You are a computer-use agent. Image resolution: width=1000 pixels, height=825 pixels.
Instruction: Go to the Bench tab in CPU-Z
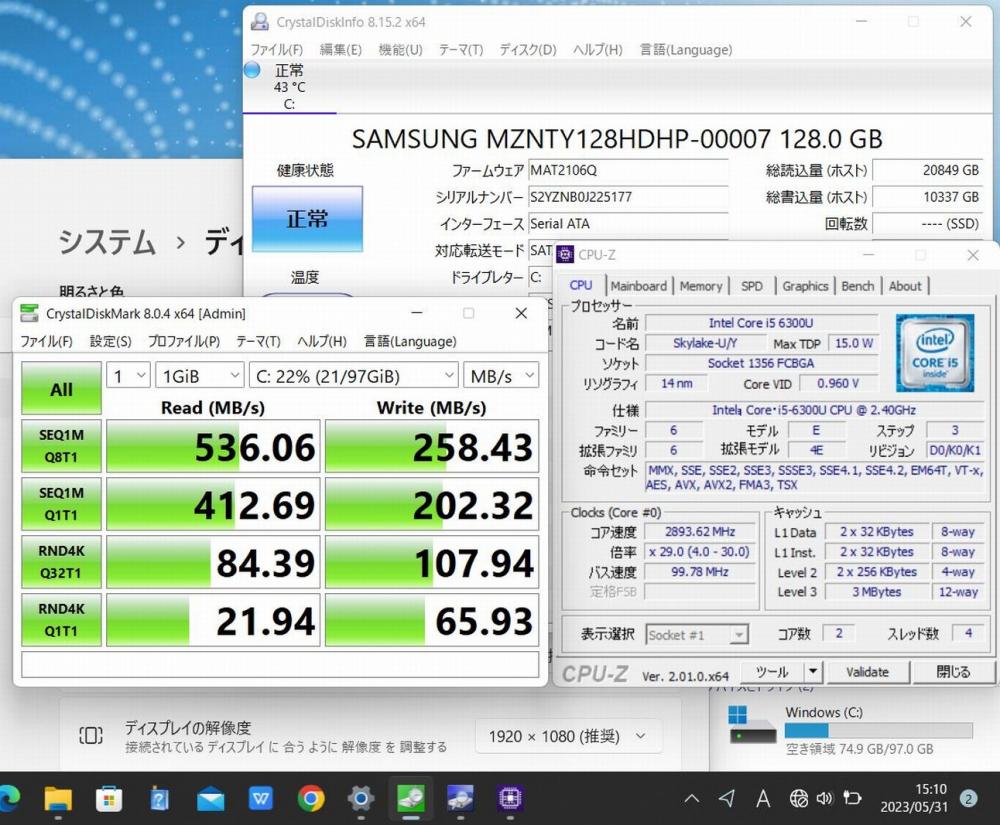[858, 286]
